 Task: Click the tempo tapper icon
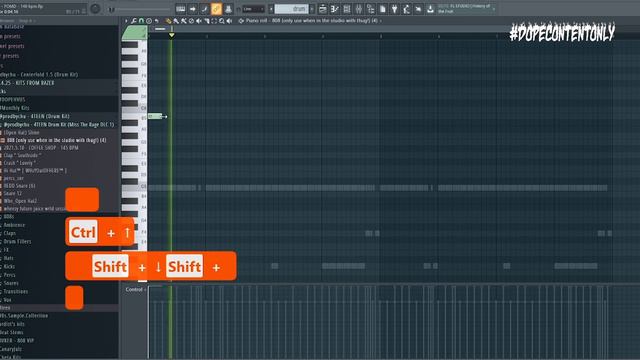406,9
